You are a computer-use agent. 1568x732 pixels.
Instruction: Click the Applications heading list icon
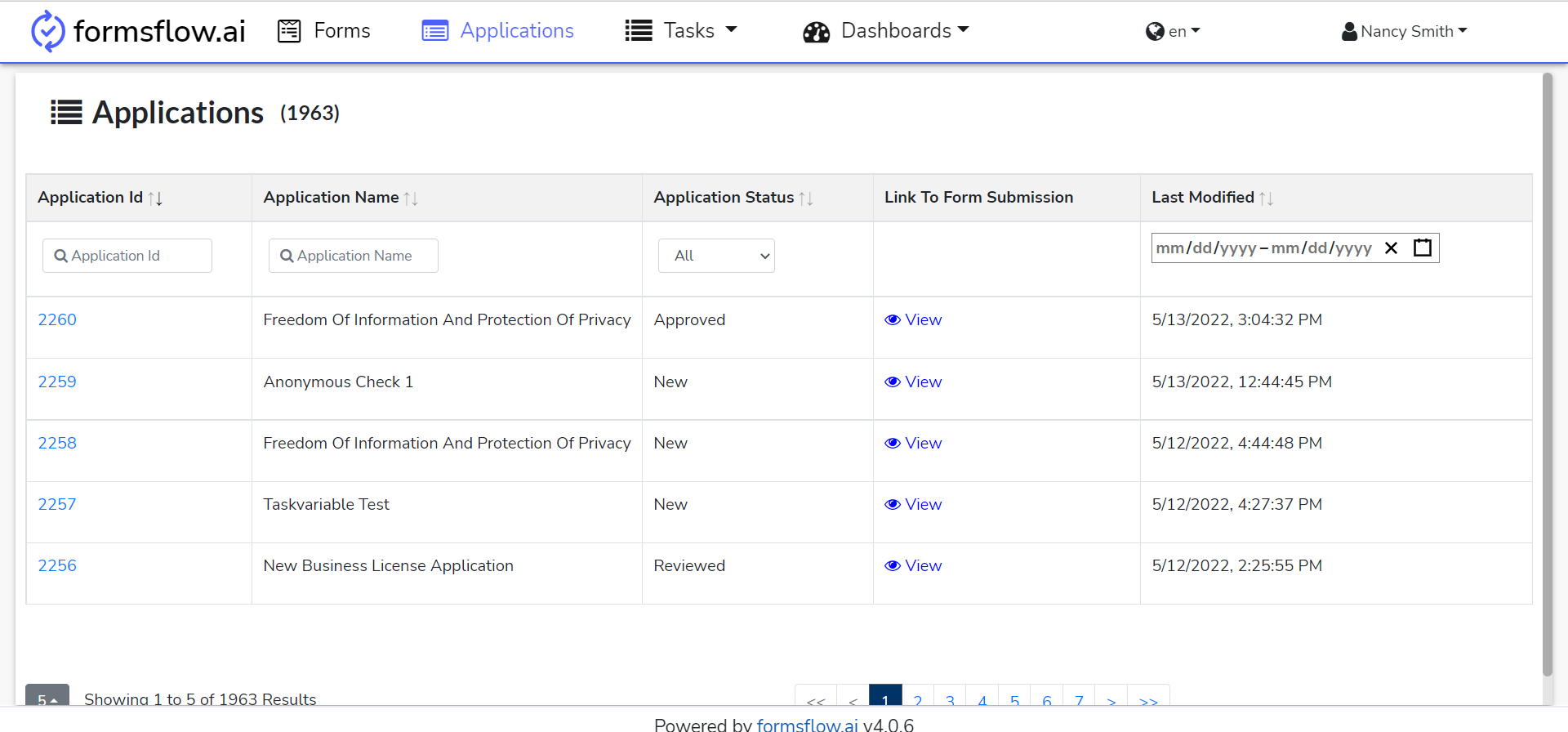click(66, 113)
